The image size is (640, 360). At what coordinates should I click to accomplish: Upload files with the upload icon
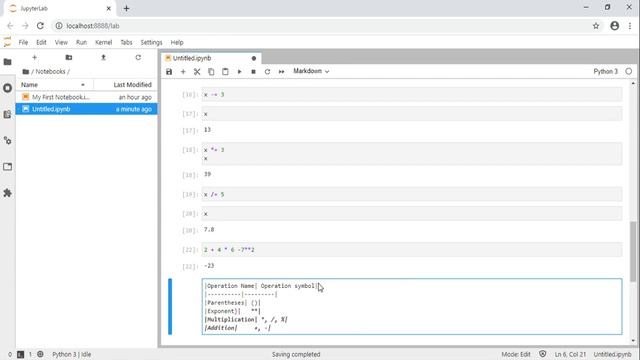tap(103, 58)
